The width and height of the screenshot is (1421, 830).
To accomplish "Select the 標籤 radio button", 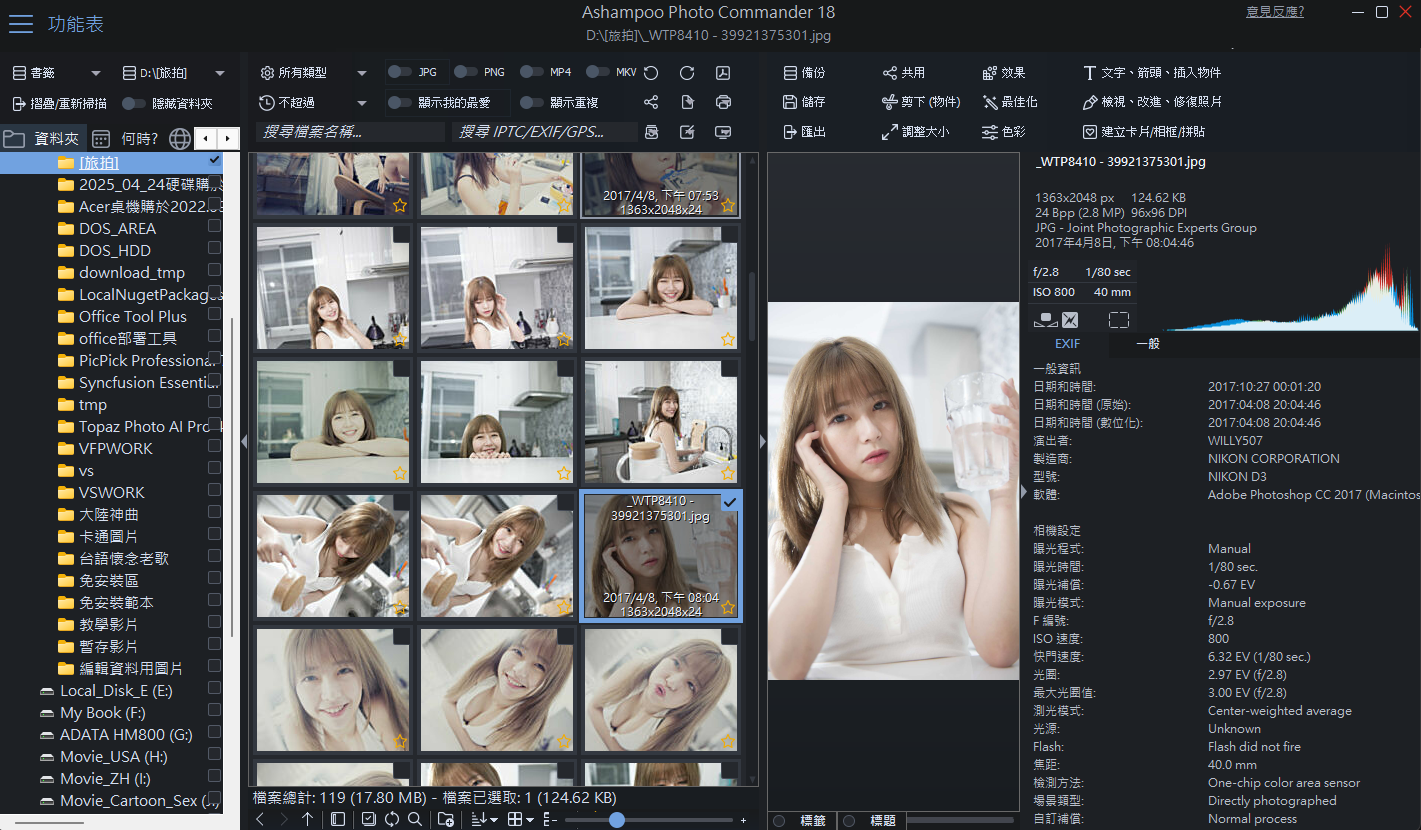I will [779, 821].
